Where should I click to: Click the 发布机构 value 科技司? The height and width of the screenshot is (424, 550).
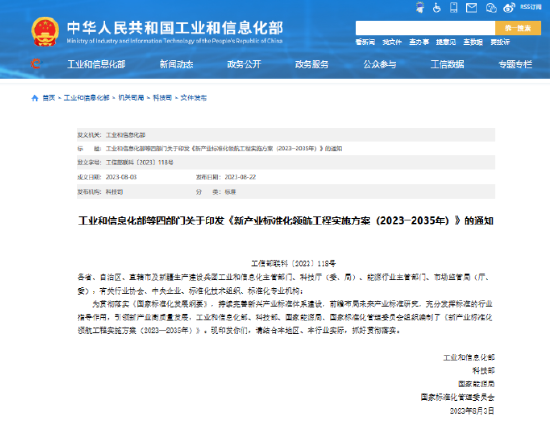(x=114, y=192)
